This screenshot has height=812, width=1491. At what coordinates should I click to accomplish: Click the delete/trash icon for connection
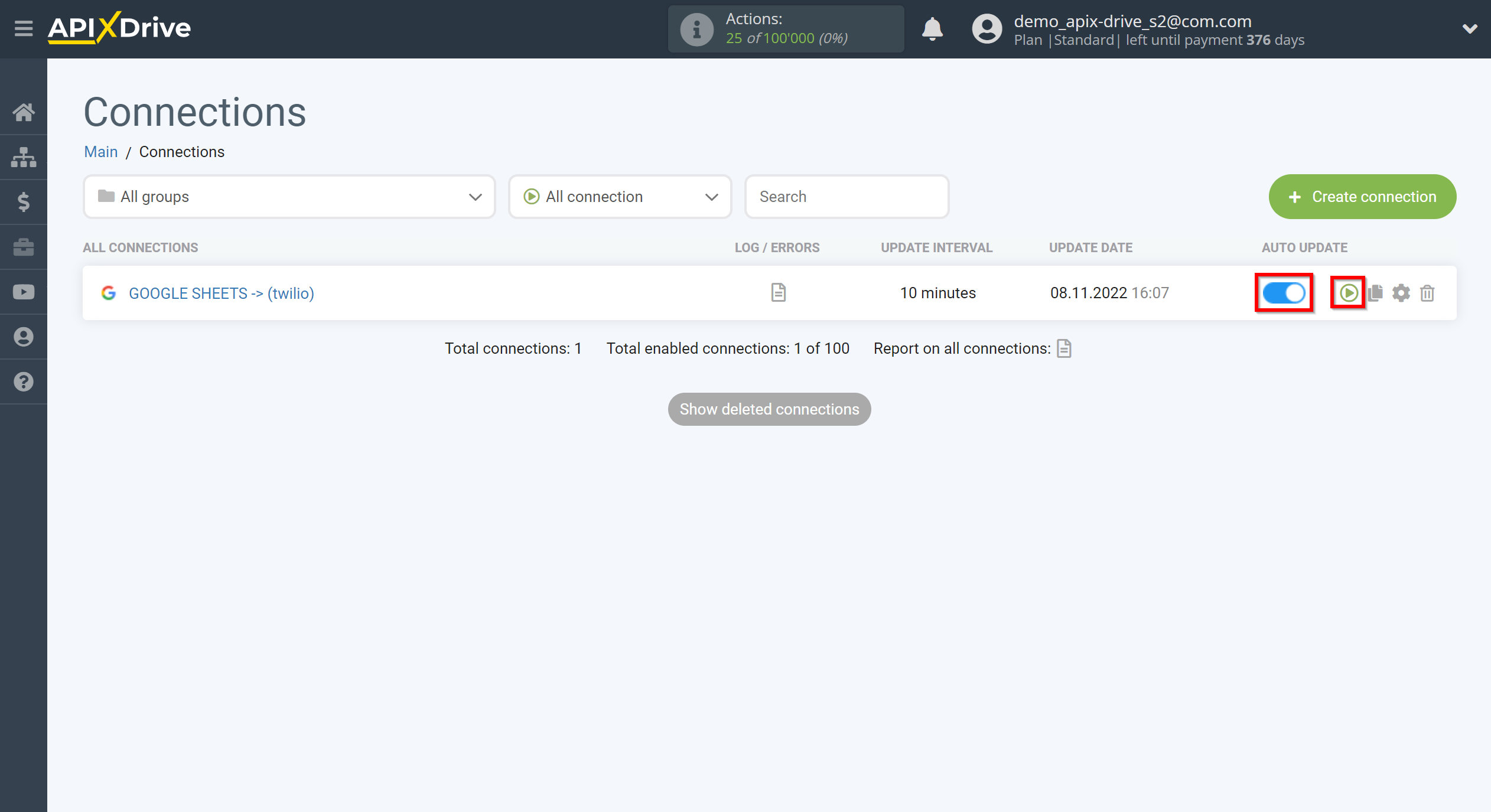click(x=1427, y=292)
